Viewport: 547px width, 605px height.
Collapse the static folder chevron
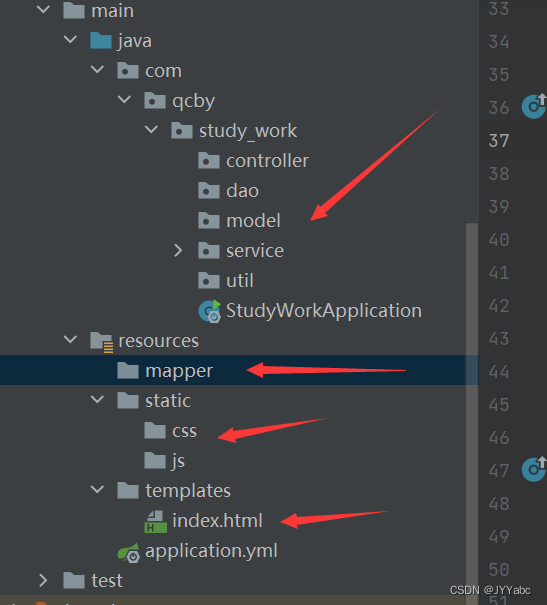pyautogui.click(x=97, y=399)
